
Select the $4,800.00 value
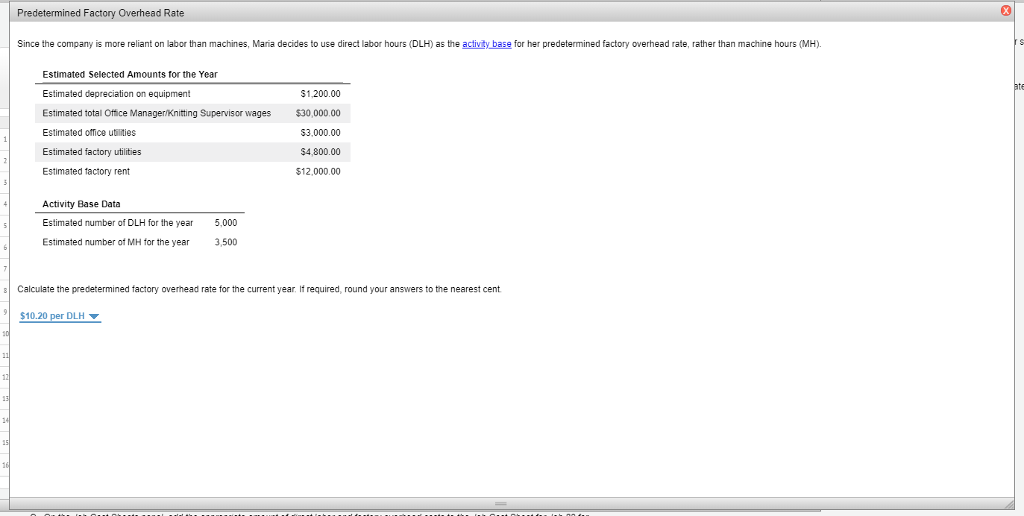(x=320, y=152)
